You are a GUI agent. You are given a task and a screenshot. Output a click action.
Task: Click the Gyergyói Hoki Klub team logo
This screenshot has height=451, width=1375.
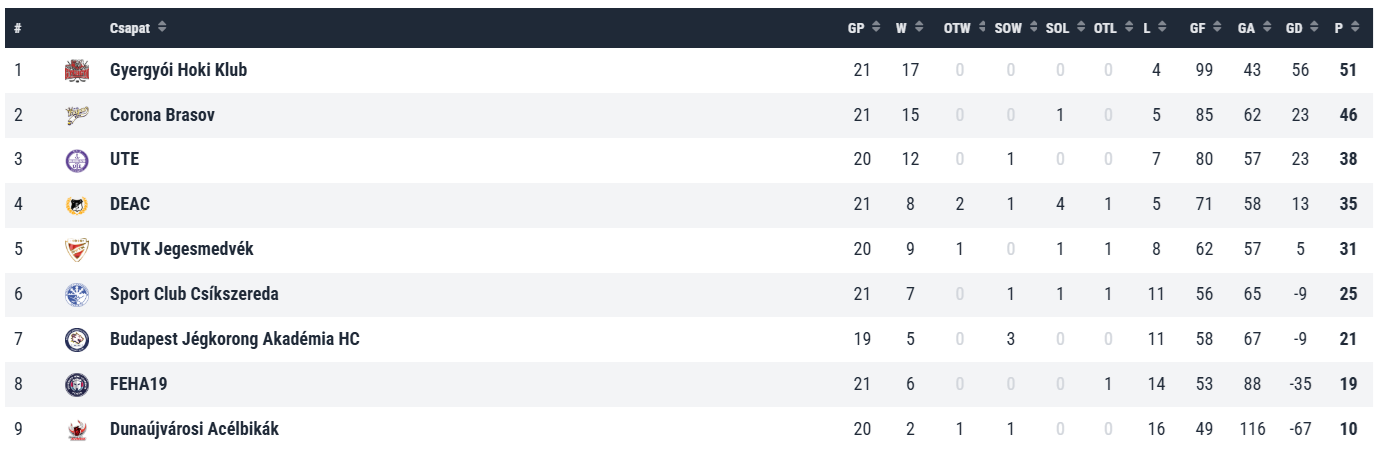[77, 70]
